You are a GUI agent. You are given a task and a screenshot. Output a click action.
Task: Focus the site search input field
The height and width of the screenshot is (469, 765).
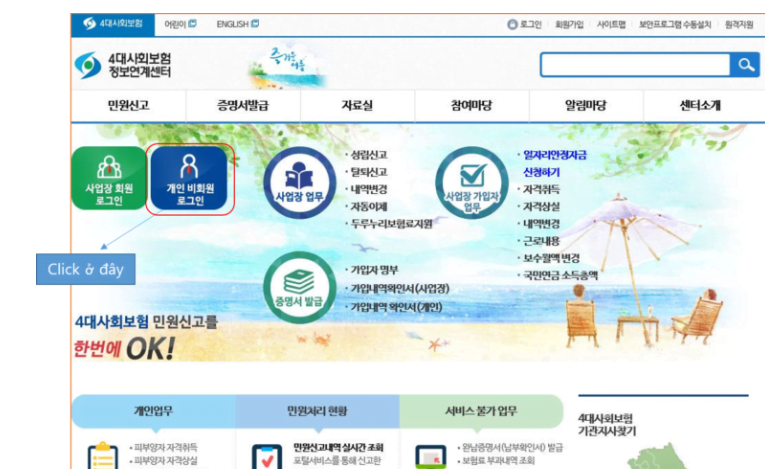click(x=635, y=65)
